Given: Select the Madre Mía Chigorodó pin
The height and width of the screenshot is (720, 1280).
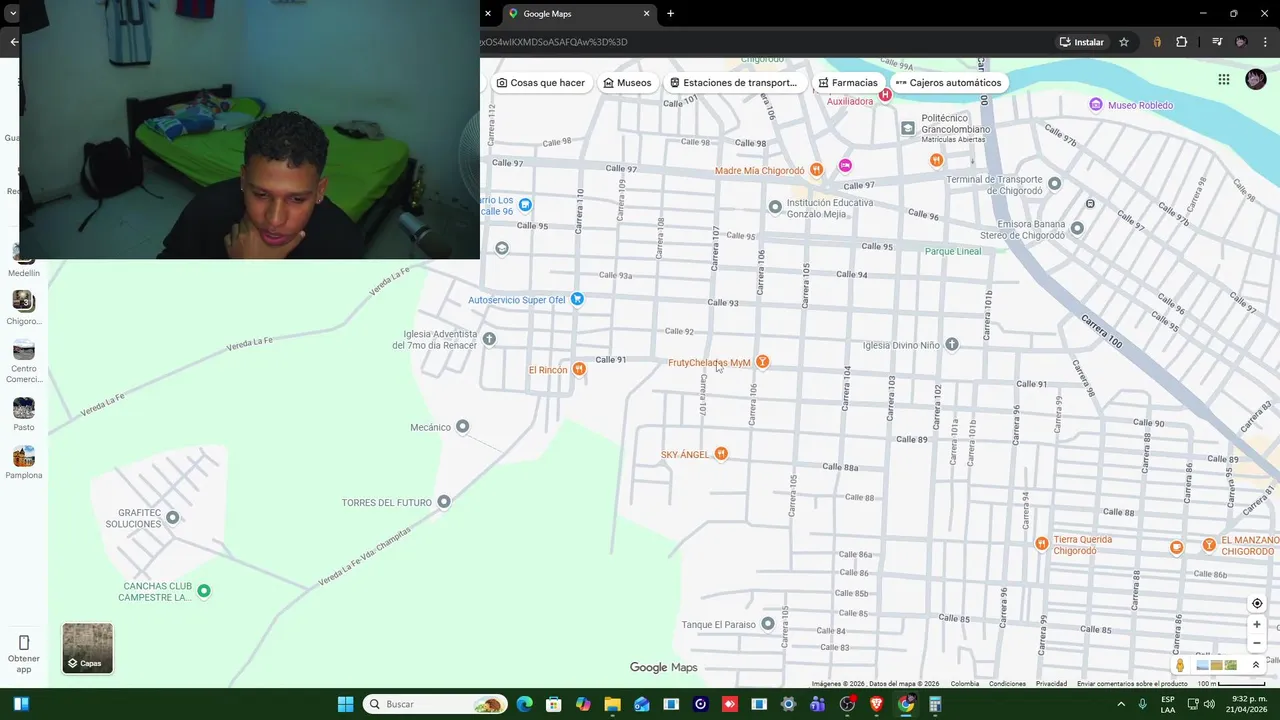Looking at the screenshot, I should click(816, 170).
